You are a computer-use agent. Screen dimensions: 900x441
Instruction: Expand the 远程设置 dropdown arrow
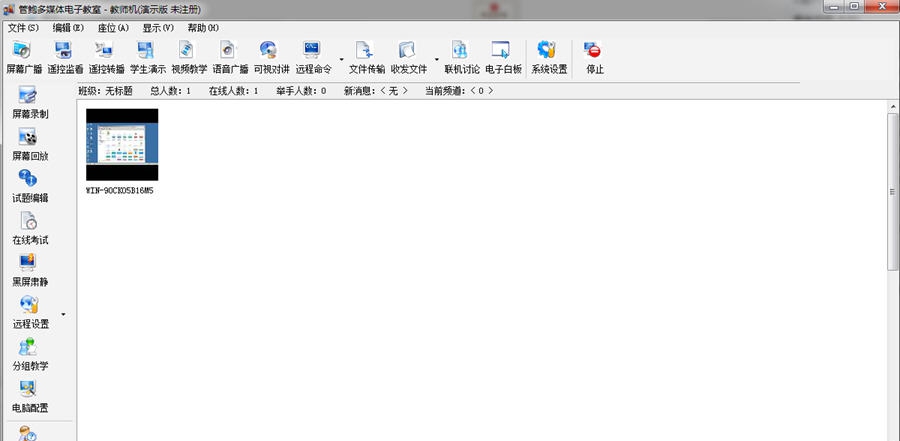coord(63,314)
